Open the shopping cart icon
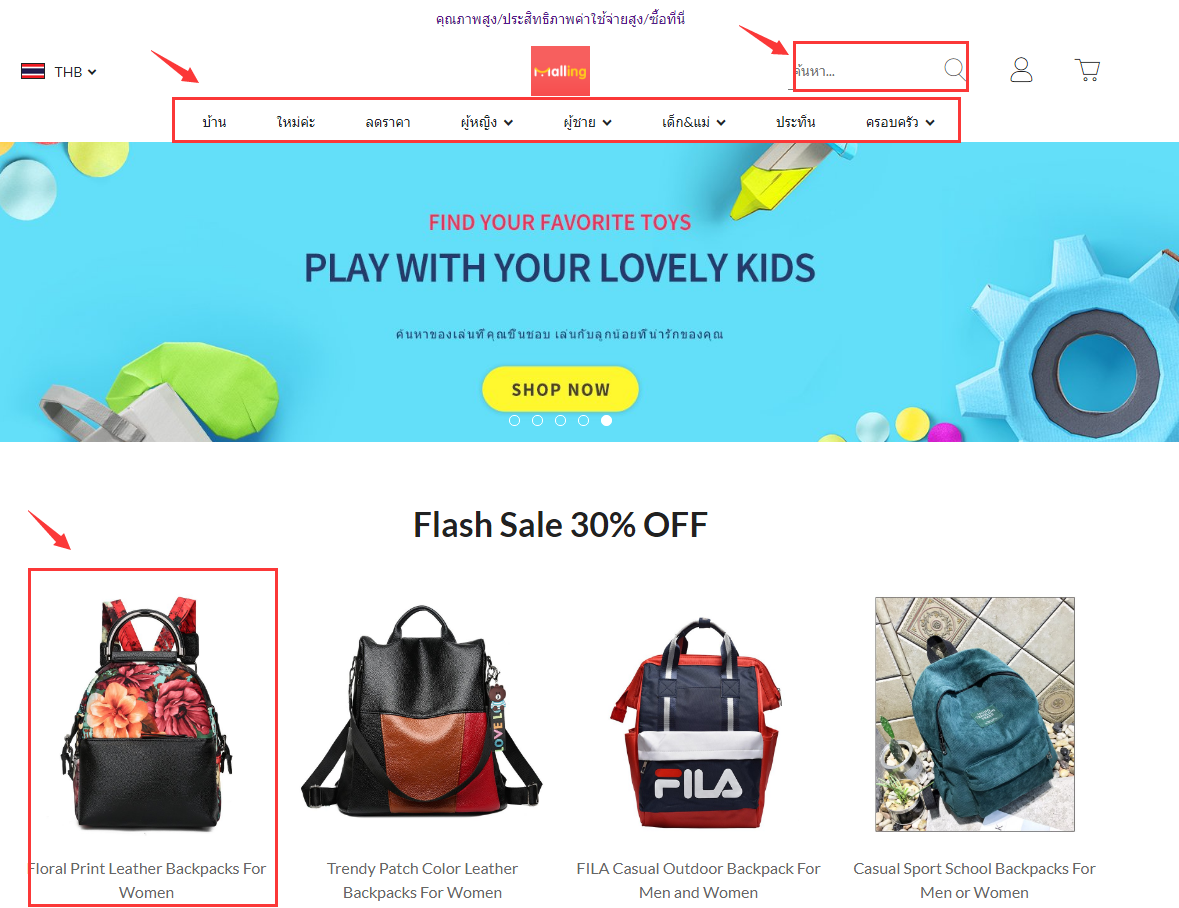Image resolution: width=1179 pixels, height=908 pixels. coord(1087,70)
